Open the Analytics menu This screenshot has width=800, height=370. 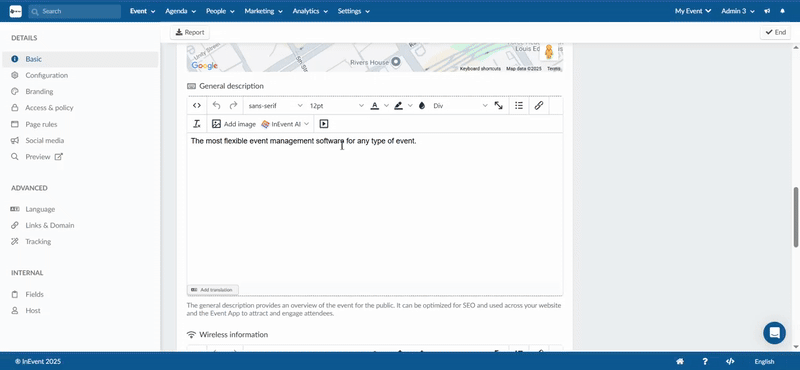coord(310,11)
